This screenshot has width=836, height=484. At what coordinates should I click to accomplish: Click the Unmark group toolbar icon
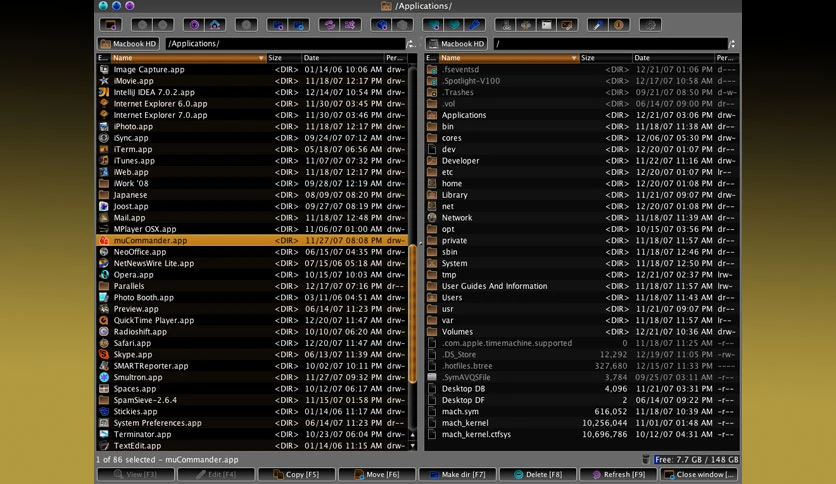click(299, 25)
